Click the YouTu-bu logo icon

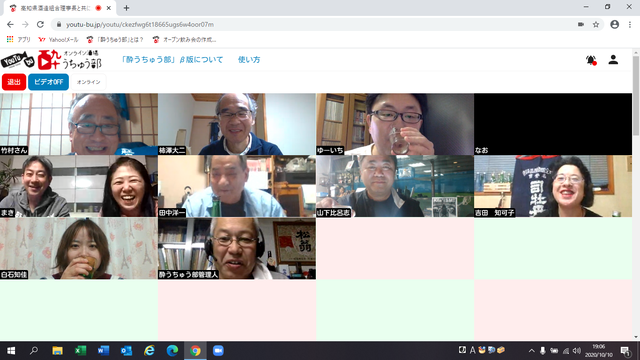pos(18,60)
